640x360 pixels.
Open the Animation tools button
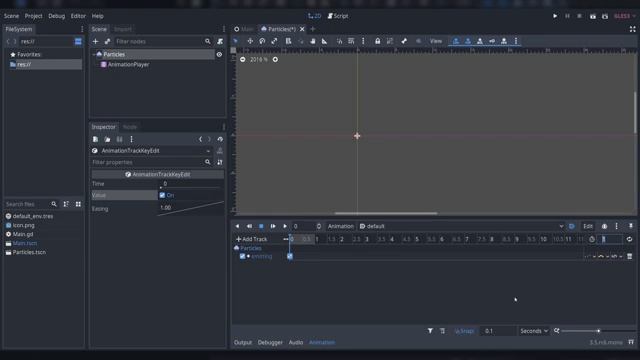coord(341,226)
